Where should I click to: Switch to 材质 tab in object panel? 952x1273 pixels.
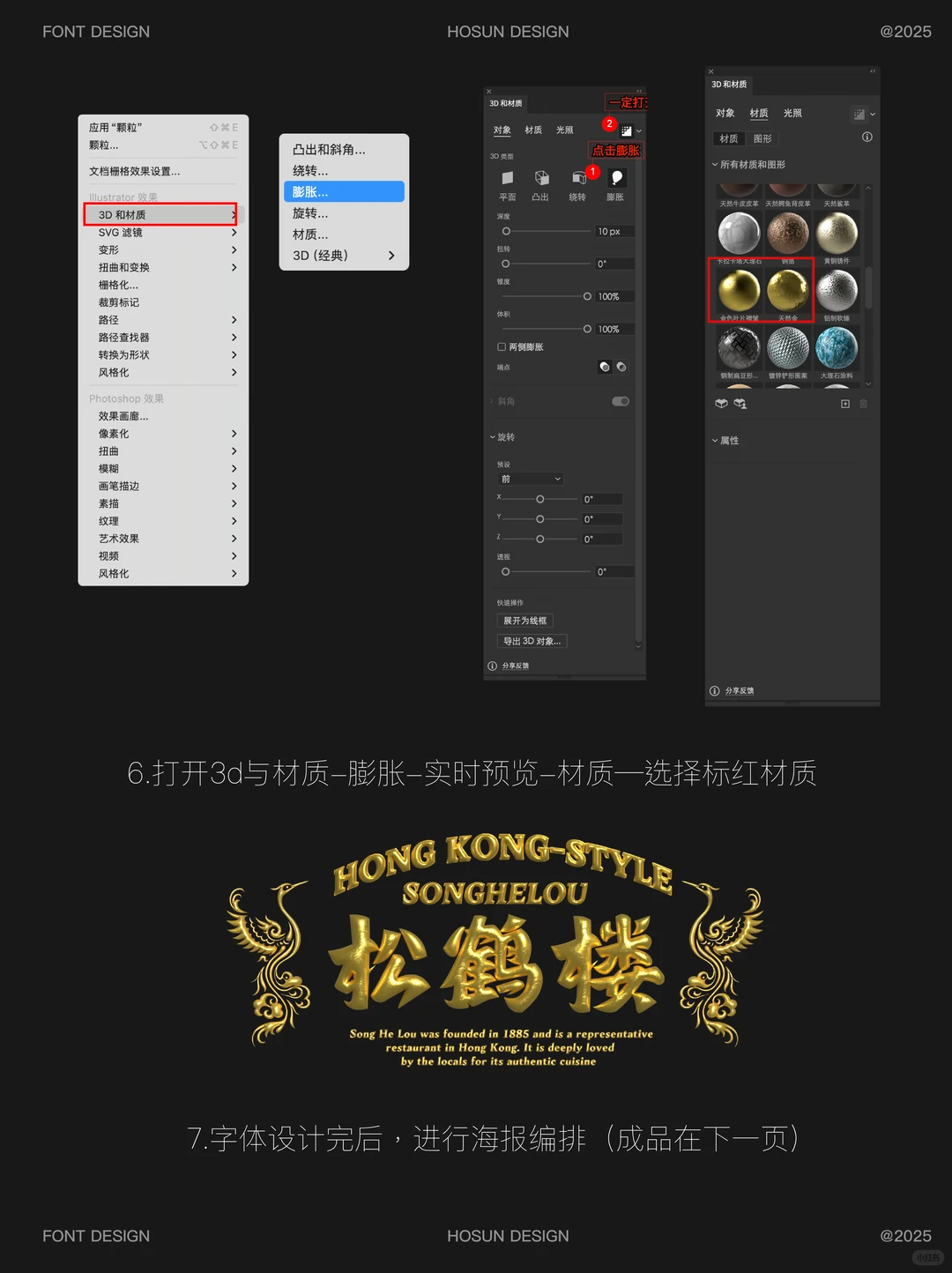point(533,130)
